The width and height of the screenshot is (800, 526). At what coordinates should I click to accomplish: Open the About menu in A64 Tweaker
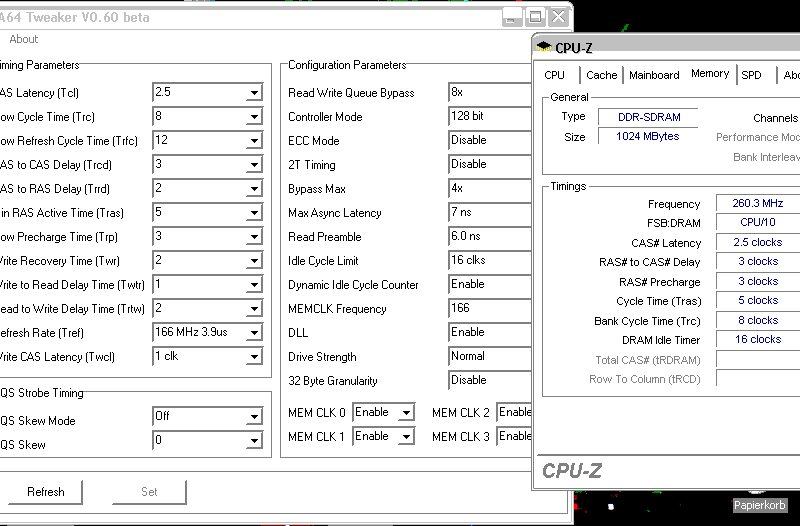point(23,39)
